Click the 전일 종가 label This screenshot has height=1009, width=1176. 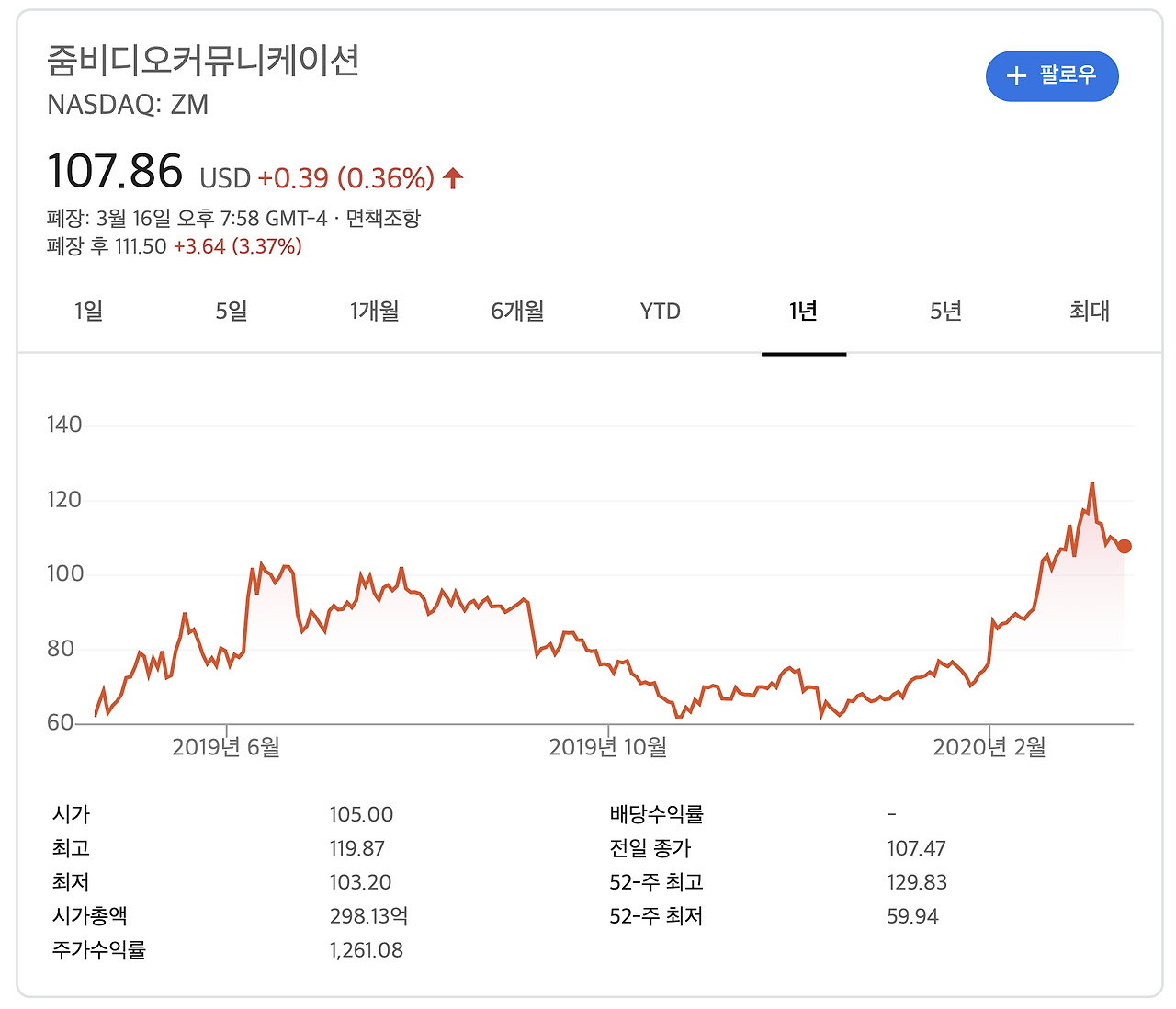(x=650, y=848)
